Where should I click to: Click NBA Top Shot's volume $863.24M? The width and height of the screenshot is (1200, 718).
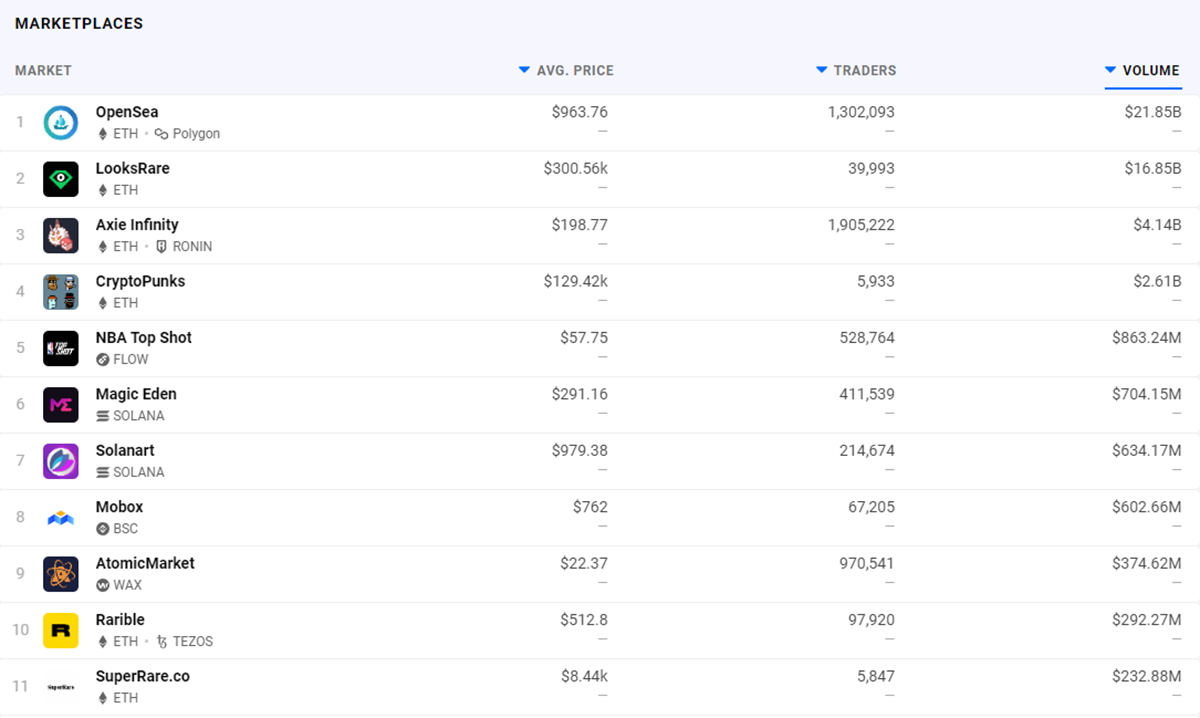coord(1147,337)
